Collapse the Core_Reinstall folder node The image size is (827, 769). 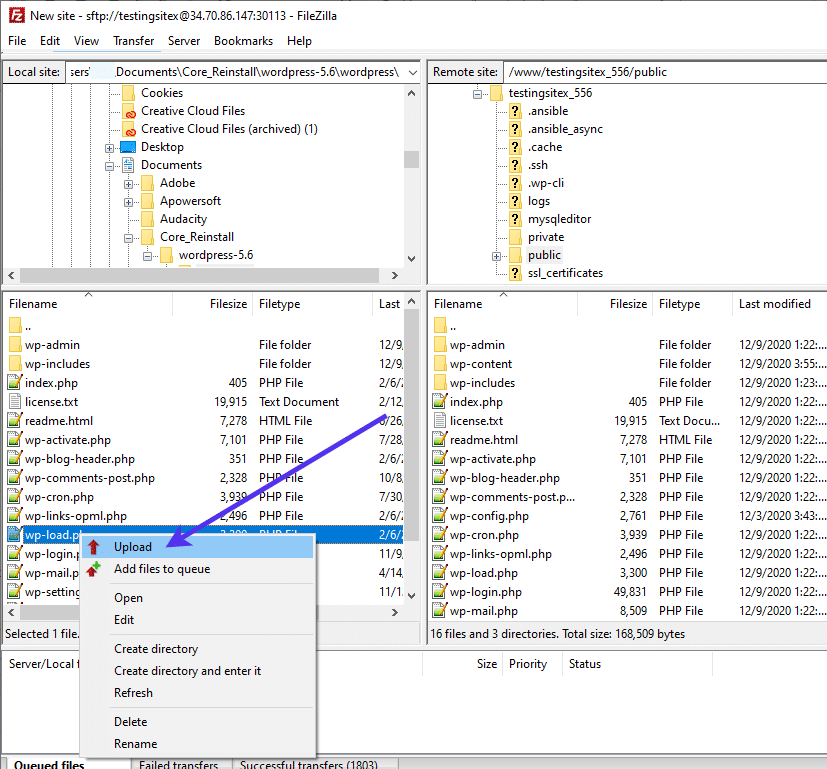tap(129, 238)
